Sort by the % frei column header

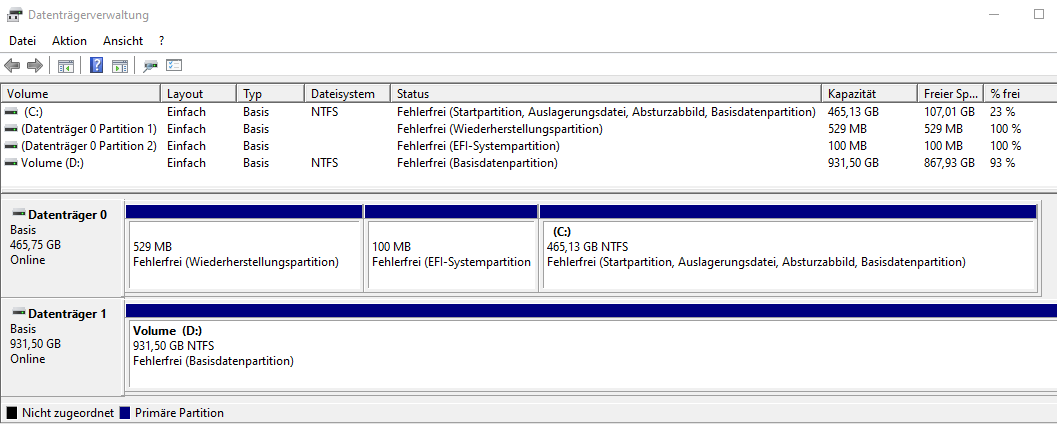click(x=1020, y=94)
